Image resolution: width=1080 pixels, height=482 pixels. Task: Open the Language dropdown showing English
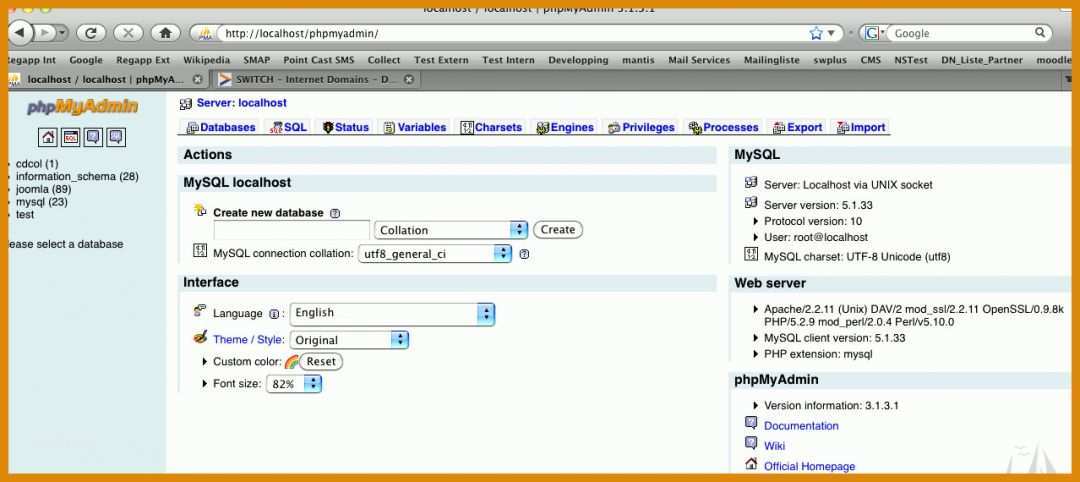392,313
